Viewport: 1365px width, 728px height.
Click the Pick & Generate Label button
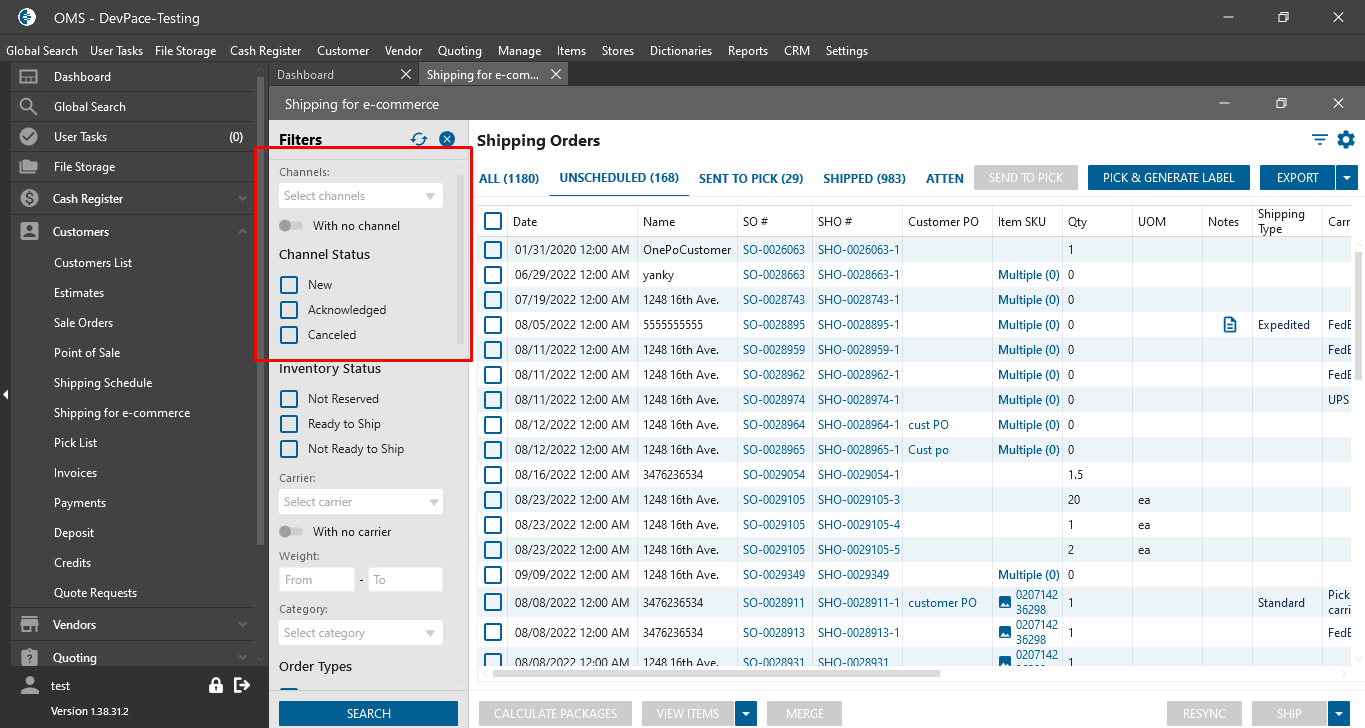click(1168, 178)
